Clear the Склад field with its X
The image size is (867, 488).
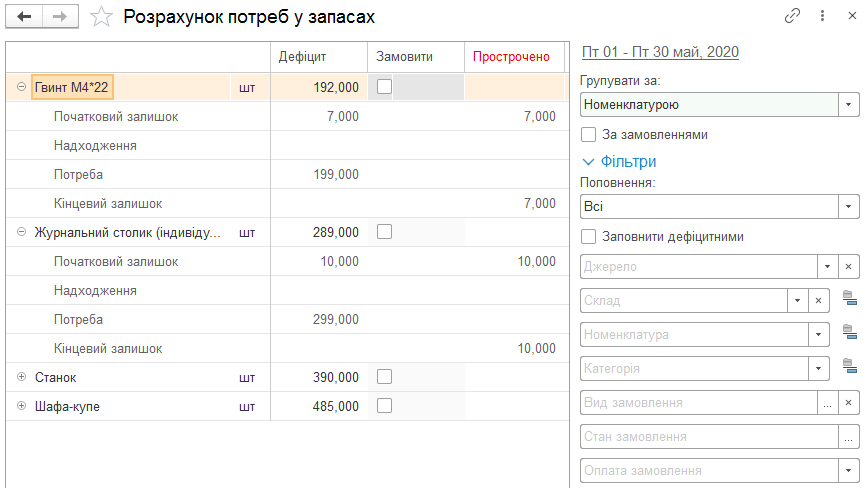pos(819,301)
